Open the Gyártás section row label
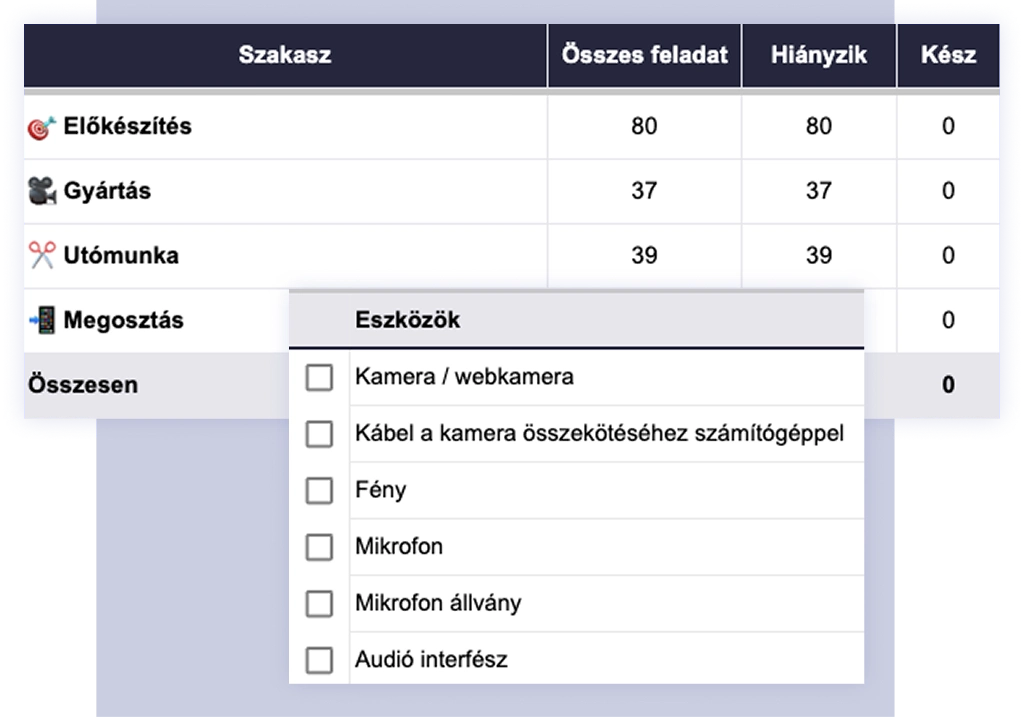 tap(107, 191)
